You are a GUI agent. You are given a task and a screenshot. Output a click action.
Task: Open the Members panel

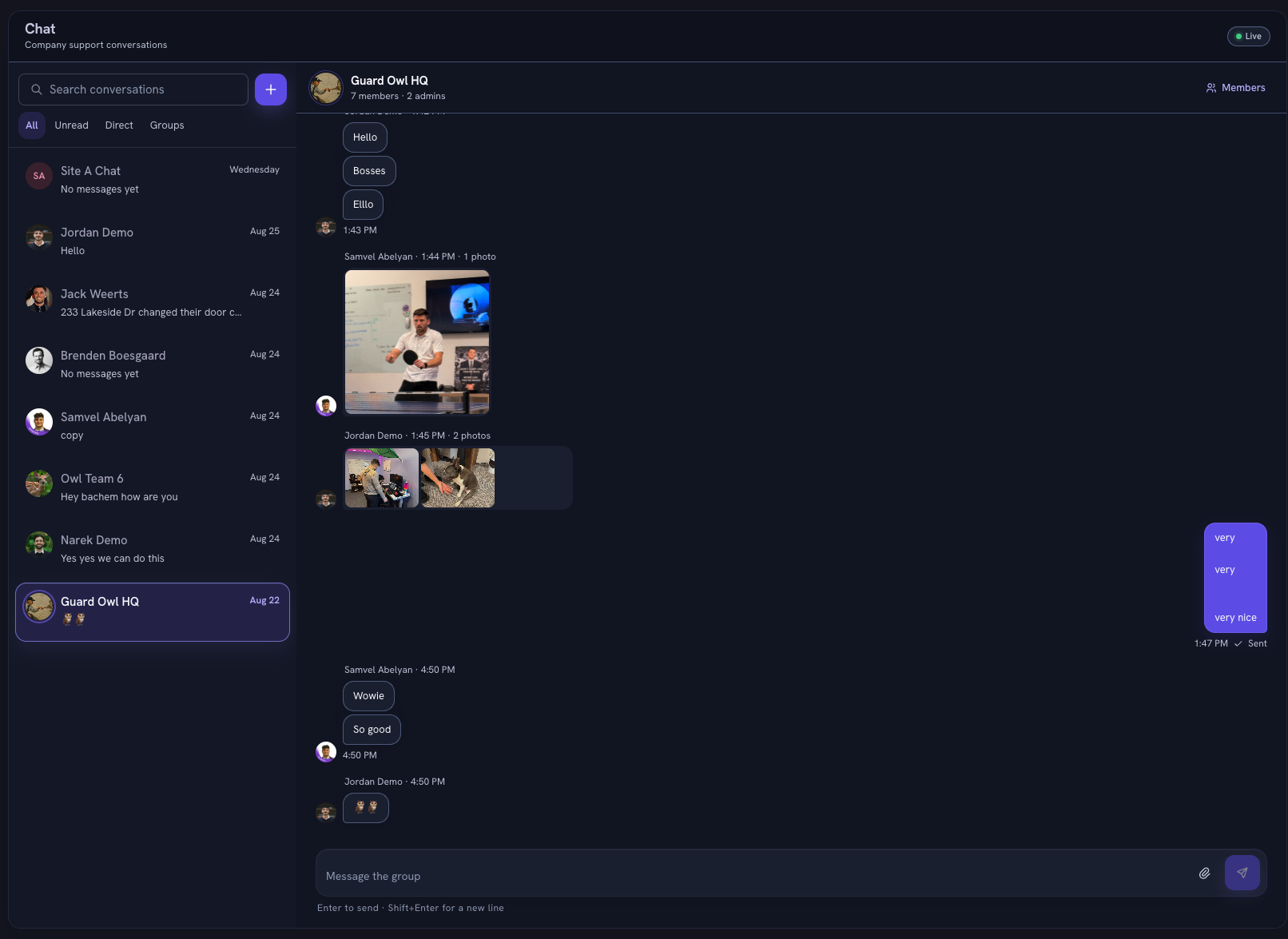(x=1235, y=88)
